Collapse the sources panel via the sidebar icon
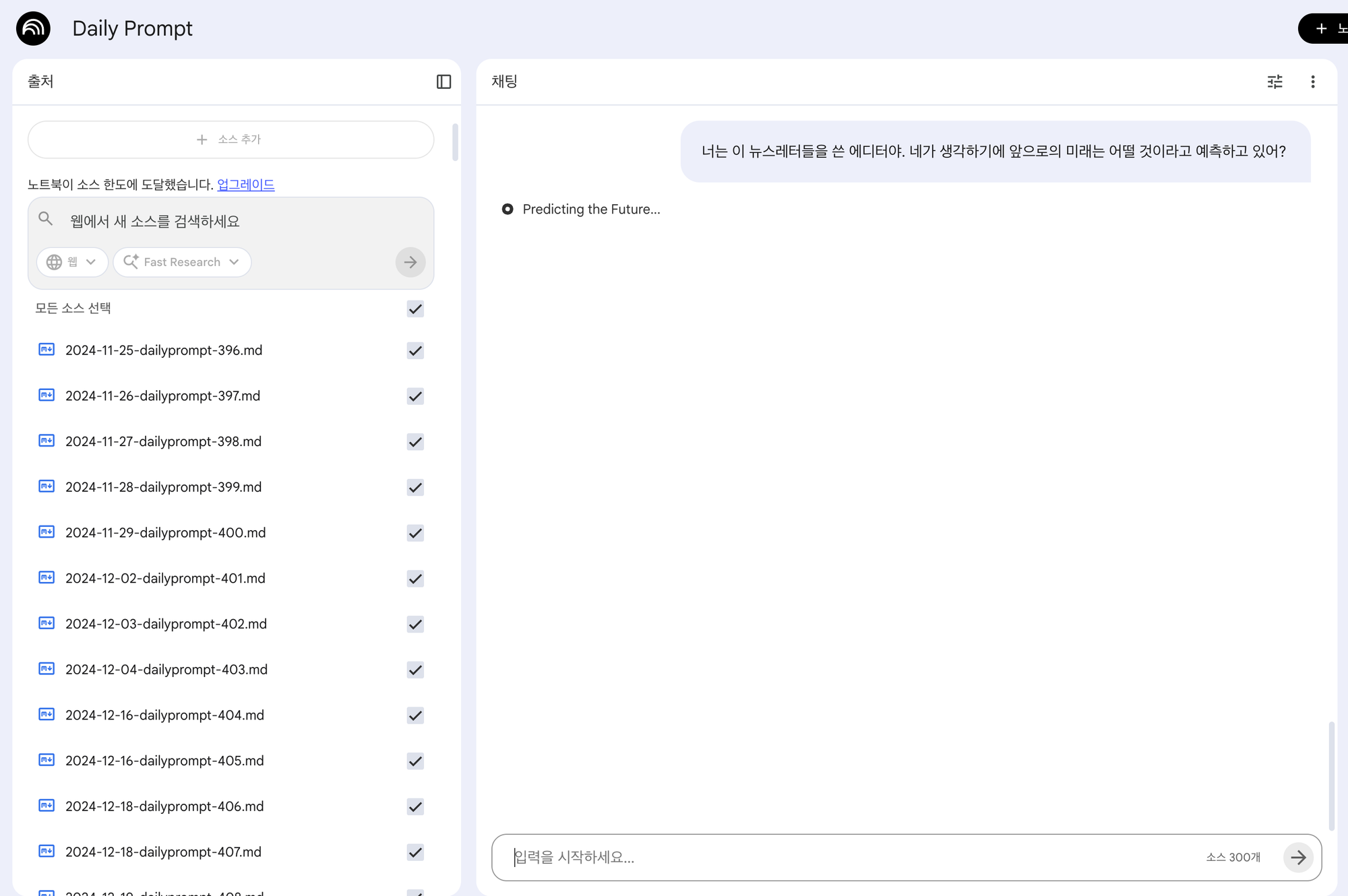Image resolution: width=1348 pixels, height=896 pixels. click(443, 82)
